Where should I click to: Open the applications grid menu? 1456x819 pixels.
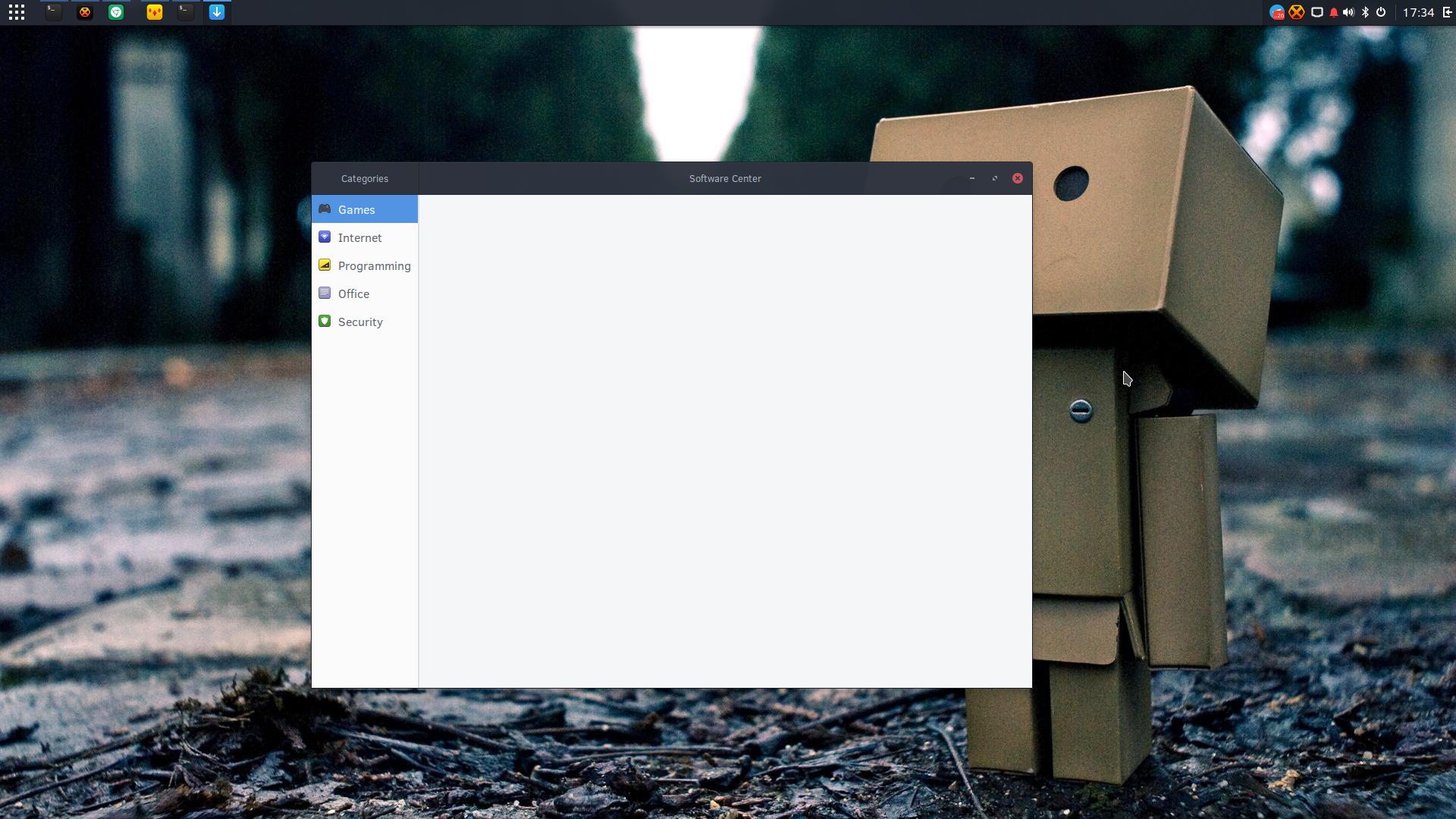click(17, 12)
